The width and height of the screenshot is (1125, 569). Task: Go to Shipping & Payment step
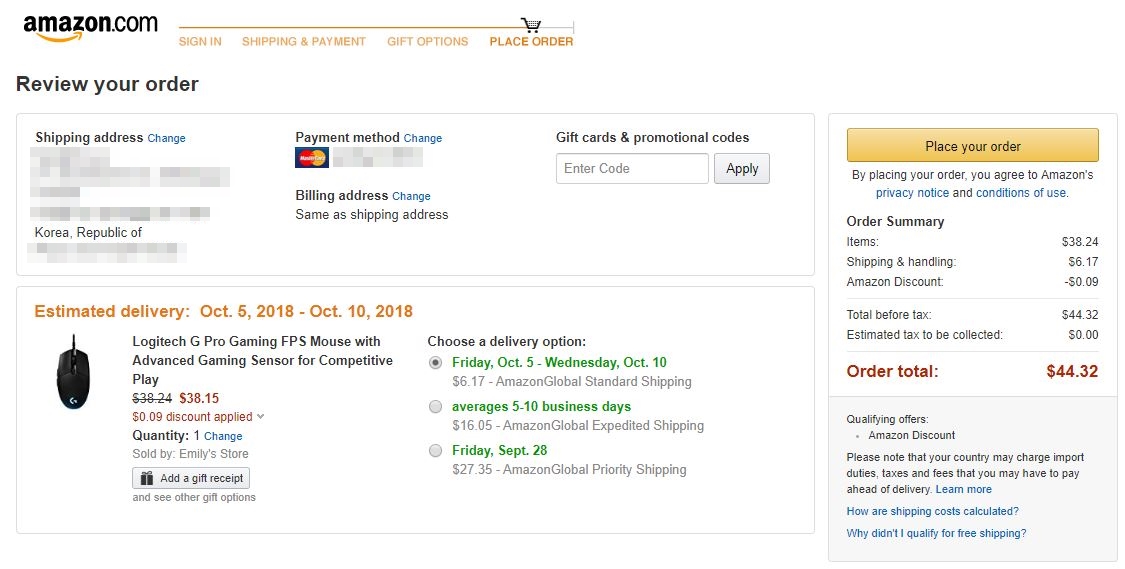point(304,42)
